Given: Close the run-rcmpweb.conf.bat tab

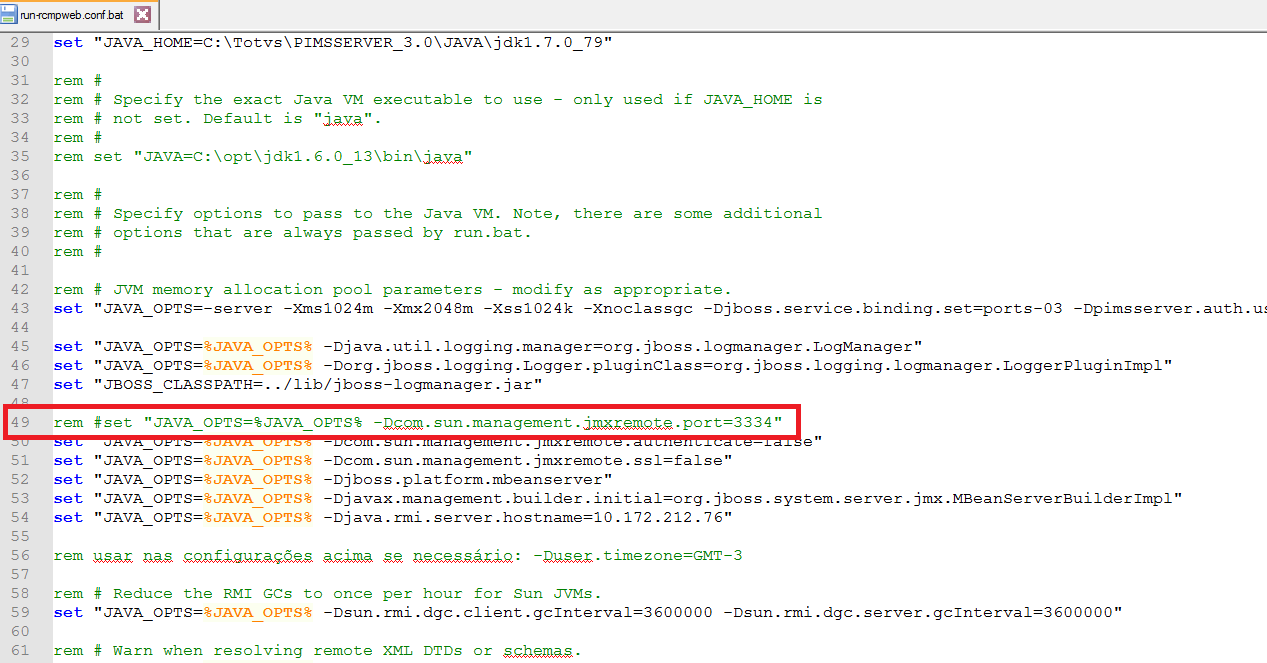Looking at the screenshot, I should (142, 15).
